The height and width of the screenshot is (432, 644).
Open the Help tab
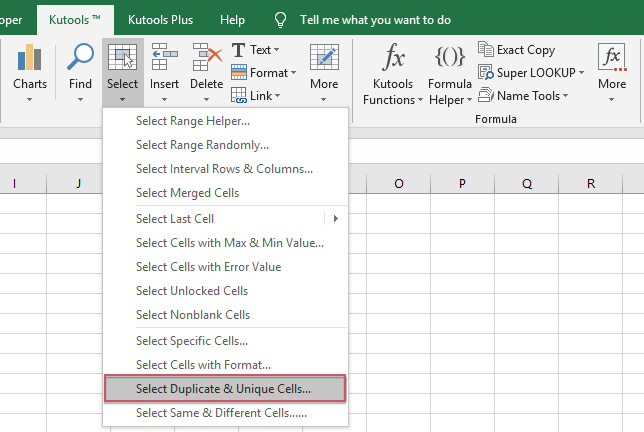click(232, 19)
